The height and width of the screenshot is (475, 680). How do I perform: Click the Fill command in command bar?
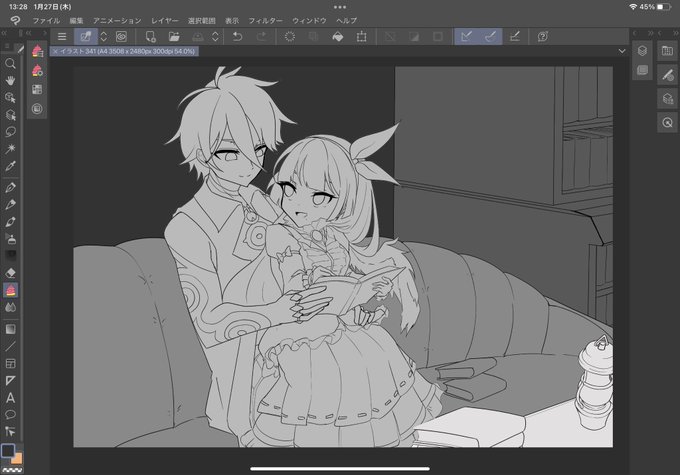tap(337, 36)
